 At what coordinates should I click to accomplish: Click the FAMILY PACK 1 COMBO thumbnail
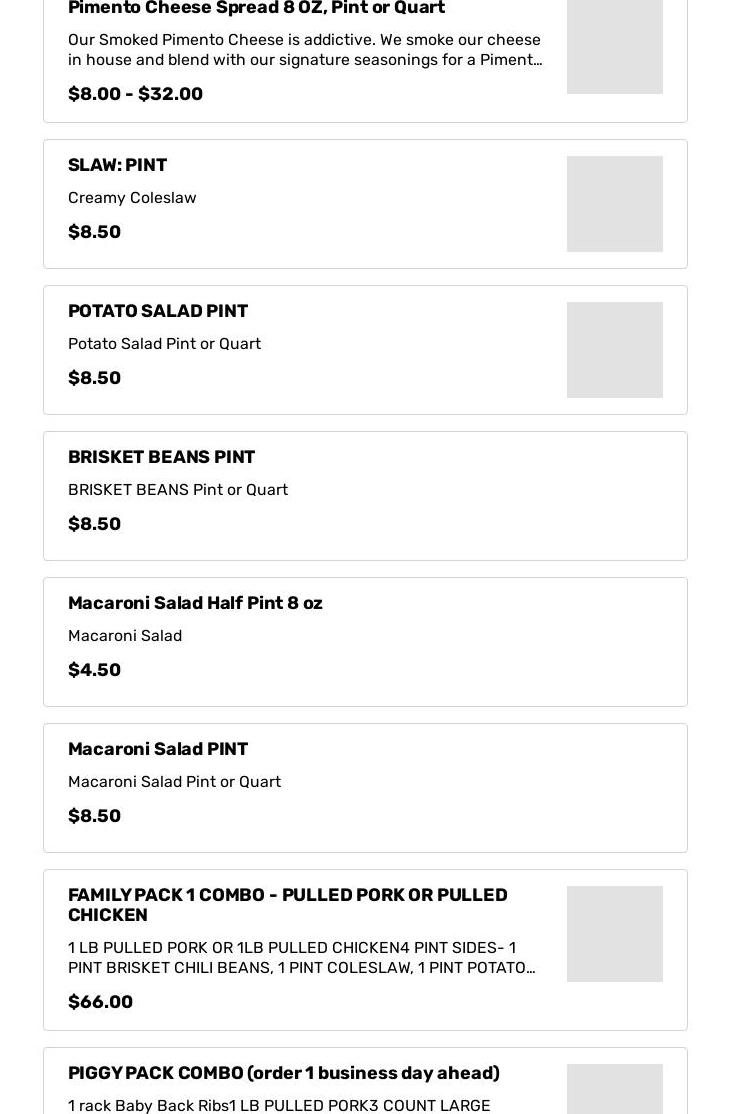[x=614, y=934]
